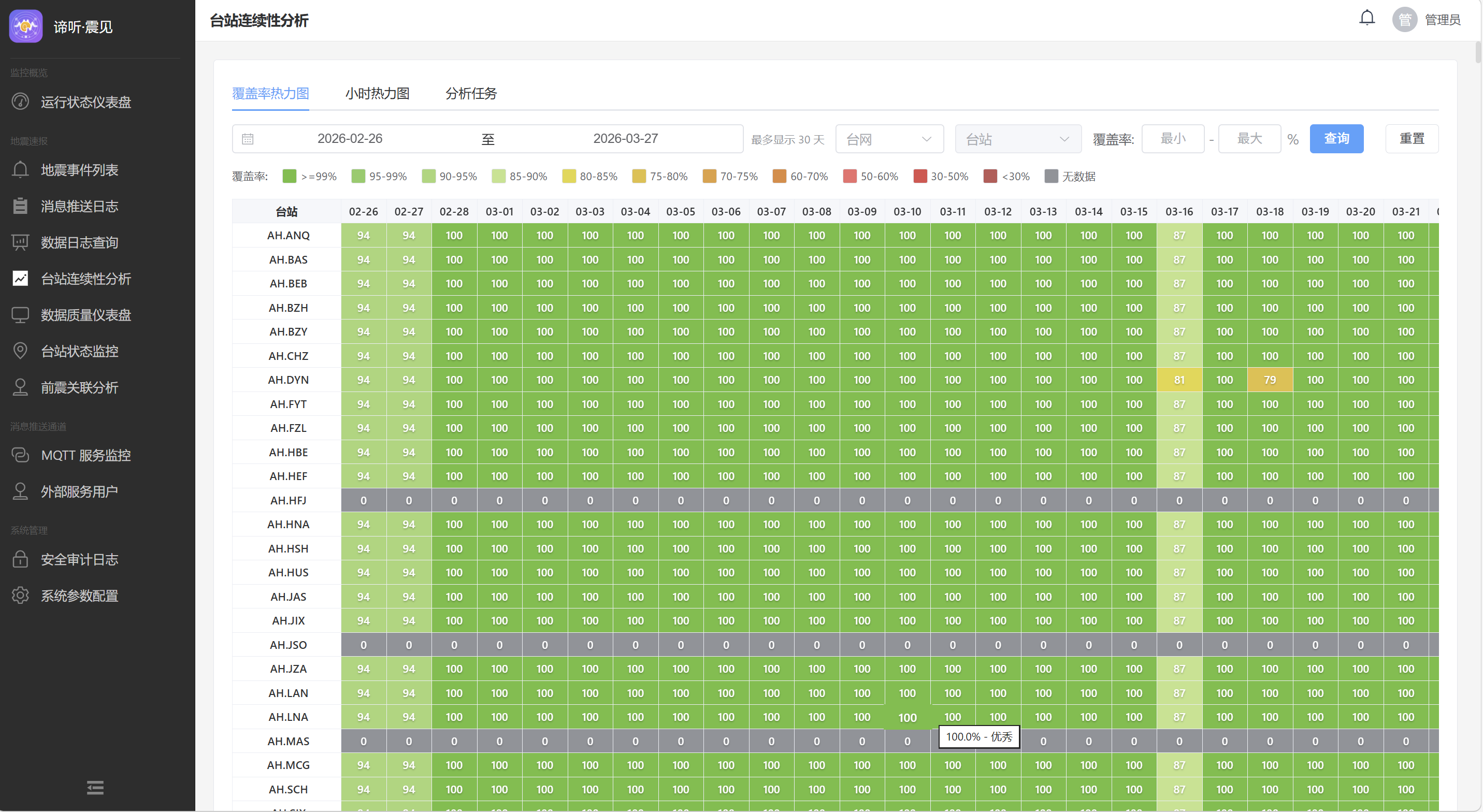
Task: Click the calendar icon in date range
Action: coord(248,139)
